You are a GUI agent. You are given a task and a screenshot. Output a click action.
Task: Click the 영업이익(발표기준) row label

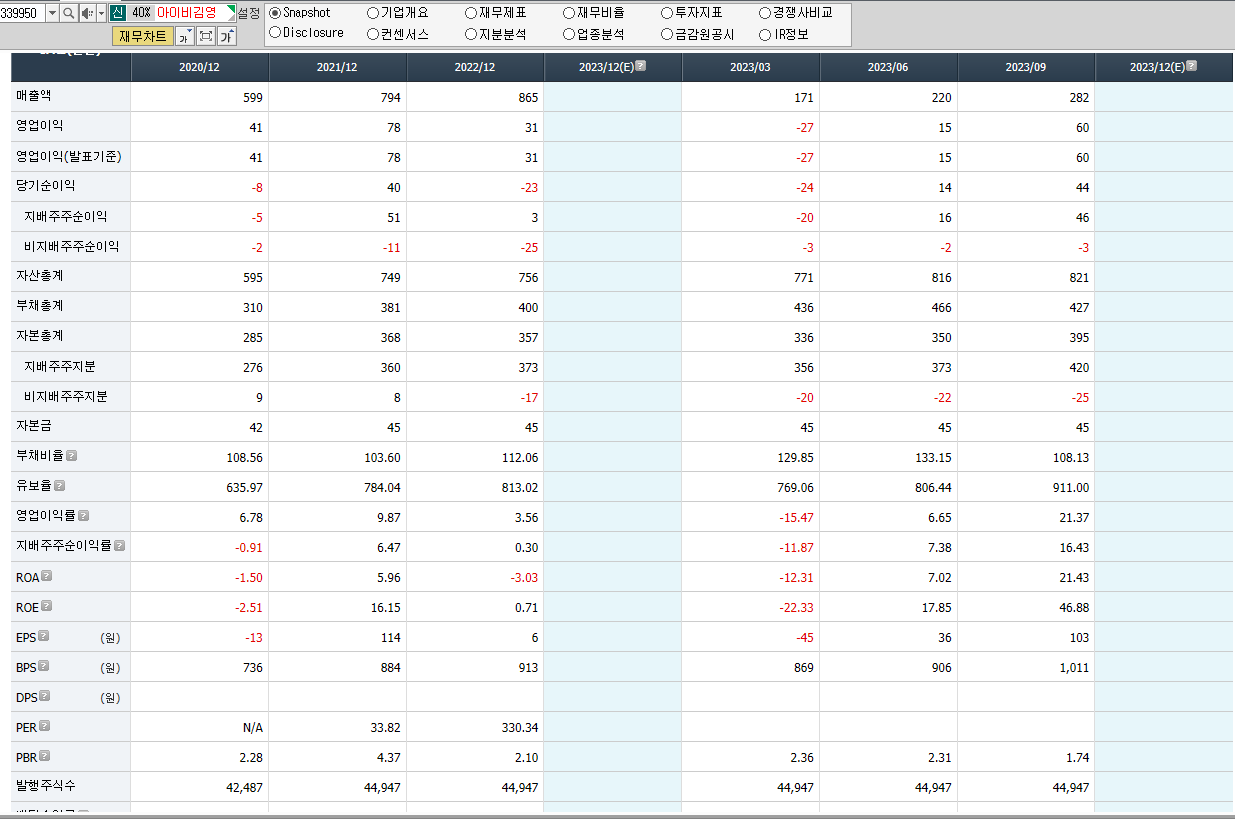coord(68,156)
